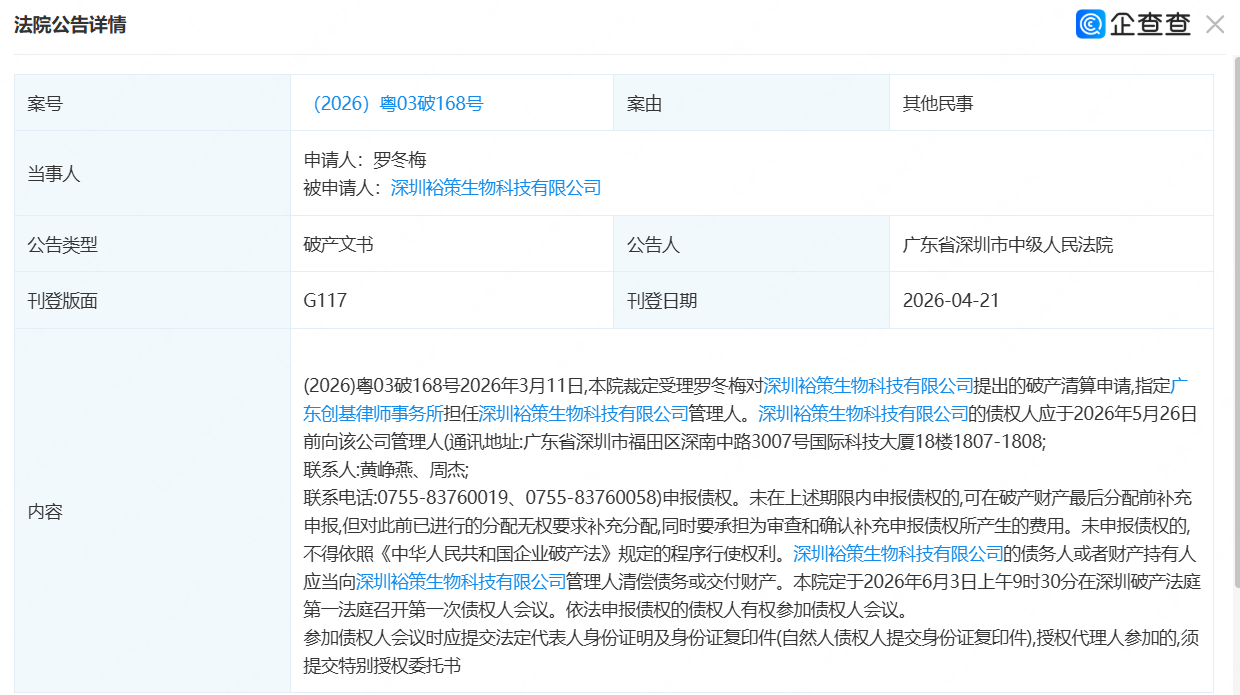Select the 公告人 label cell
1240x695 pixels.
pos(751,244)
